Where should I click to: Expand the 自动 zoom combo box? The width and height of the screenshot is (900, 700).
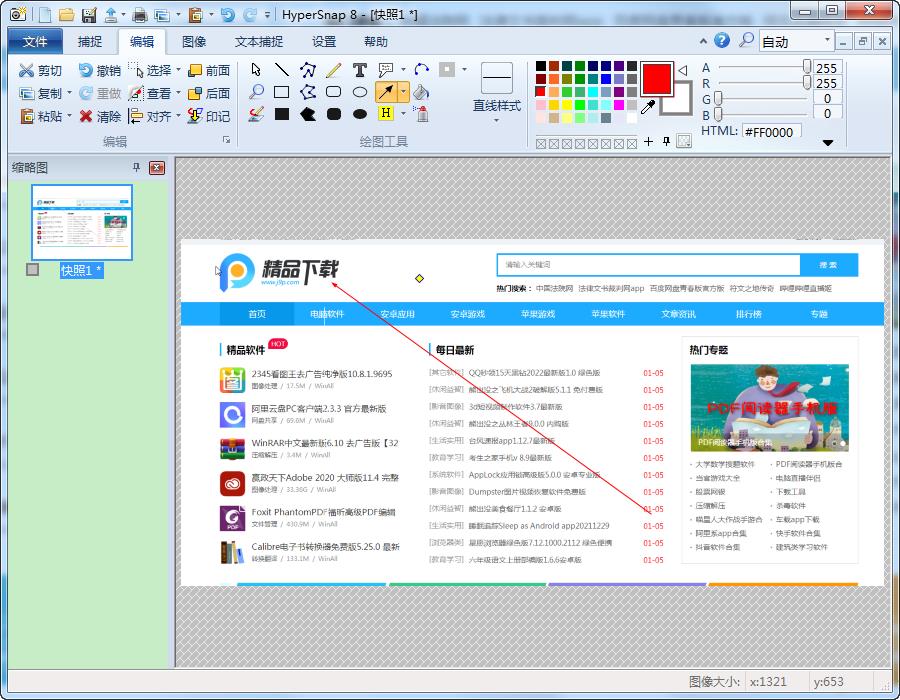tap(826, 41)
